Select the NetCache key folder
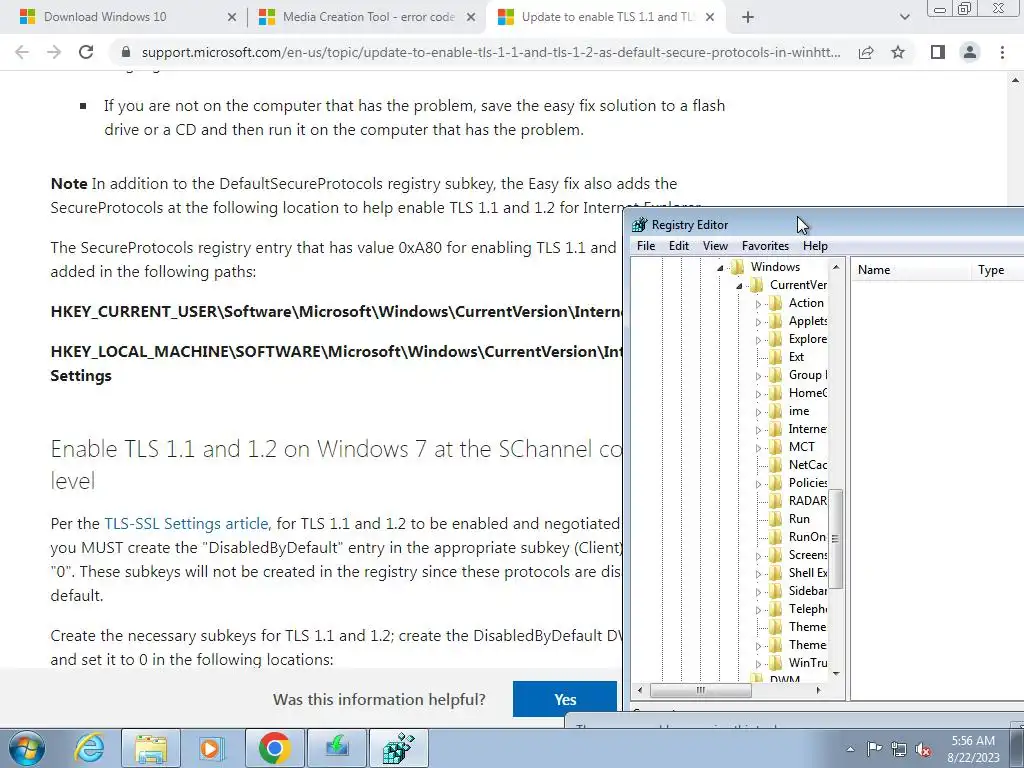 pyautogui.click(x=798, y=464)
